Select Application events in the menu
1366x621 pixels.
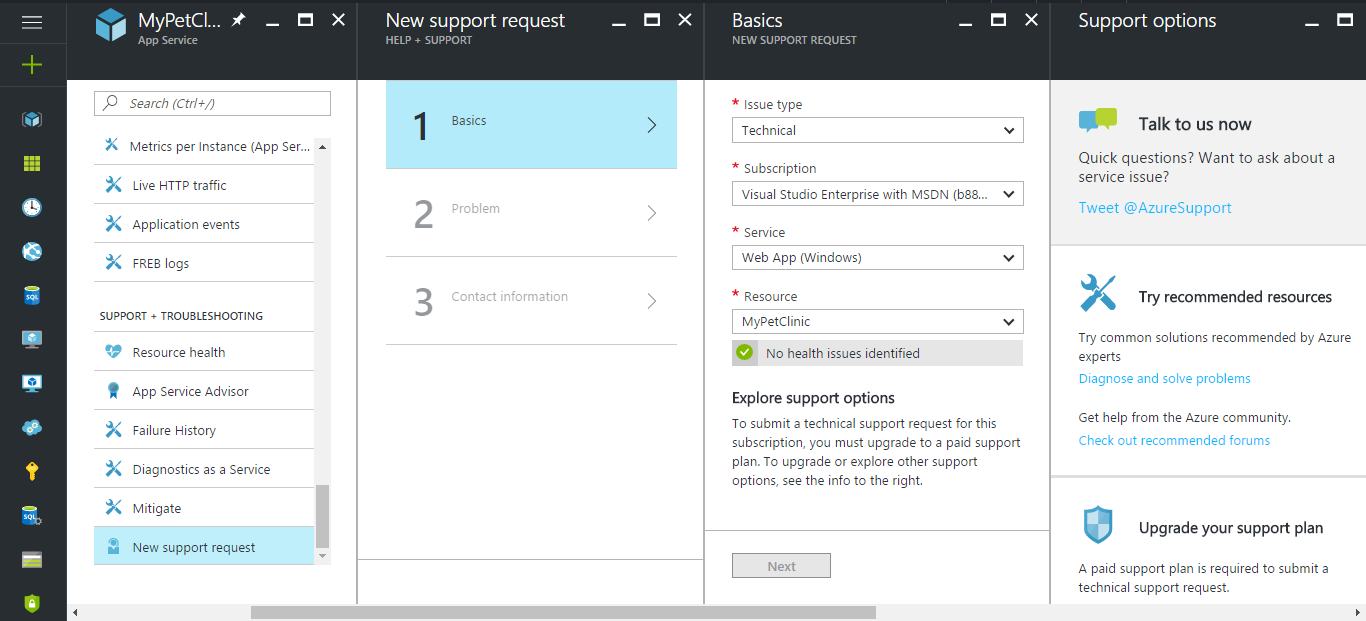click(x=204, y=224)
